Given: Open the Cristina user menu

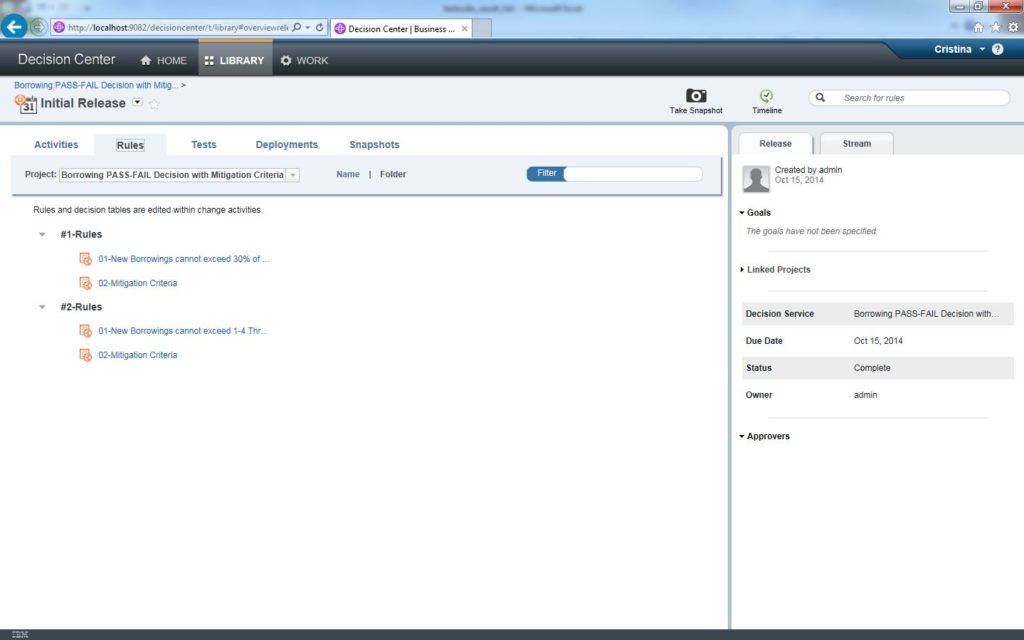Looking at the screenshot, I should tap(960, 49).
